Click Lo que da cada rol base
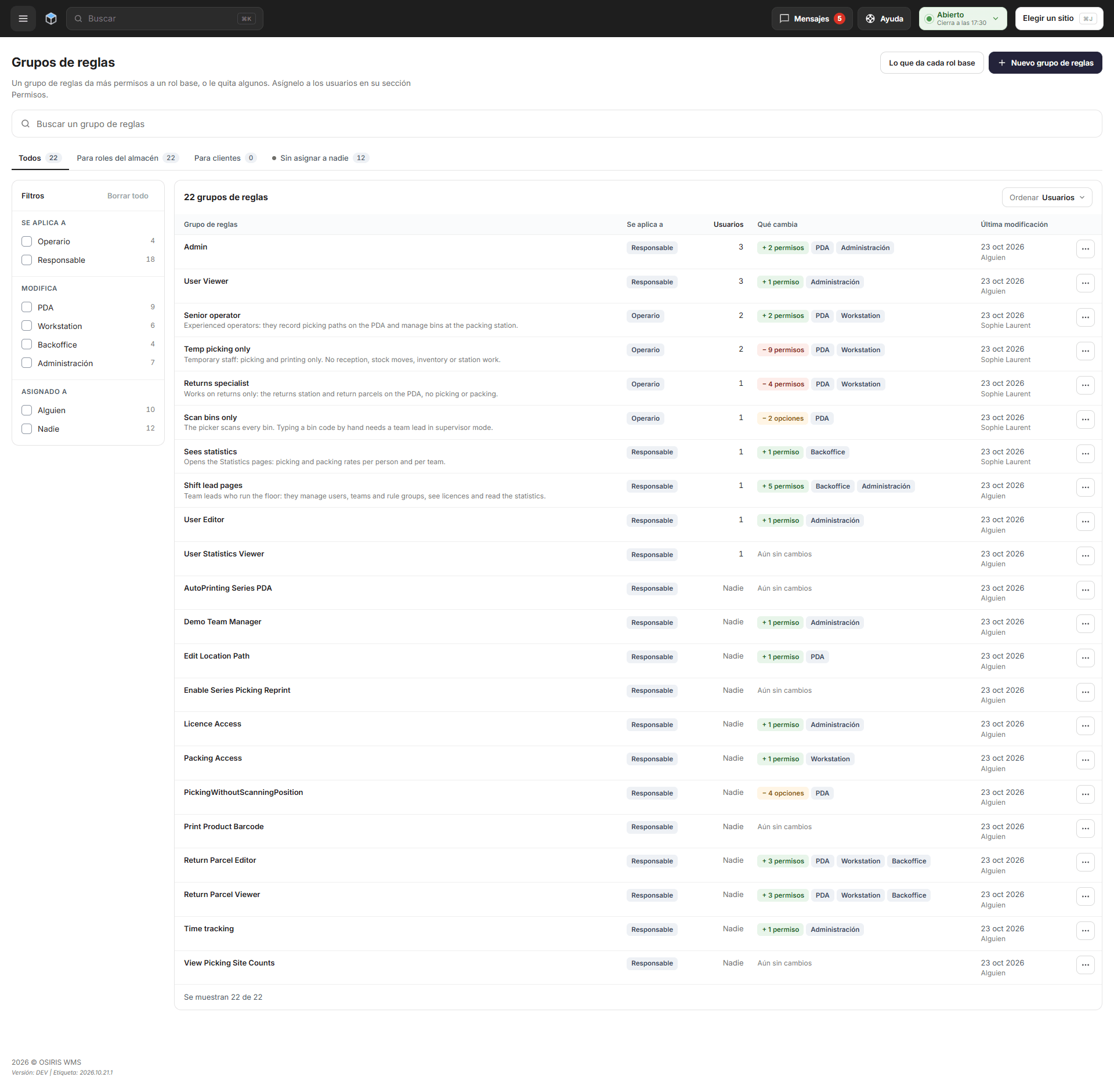 click(x=932, y=63)
